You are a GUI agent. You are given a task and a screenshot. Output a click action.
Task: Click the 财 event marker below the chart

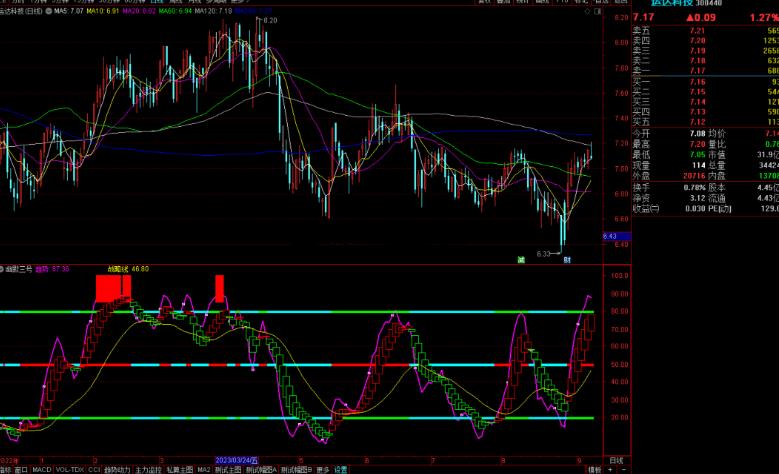(x=567, y=259)
